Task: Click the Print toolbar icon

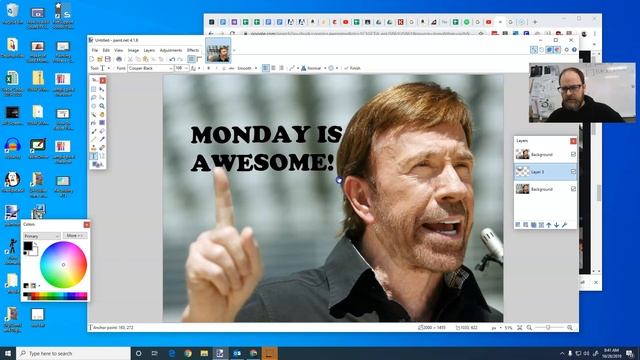Action: tap(119, 59)
